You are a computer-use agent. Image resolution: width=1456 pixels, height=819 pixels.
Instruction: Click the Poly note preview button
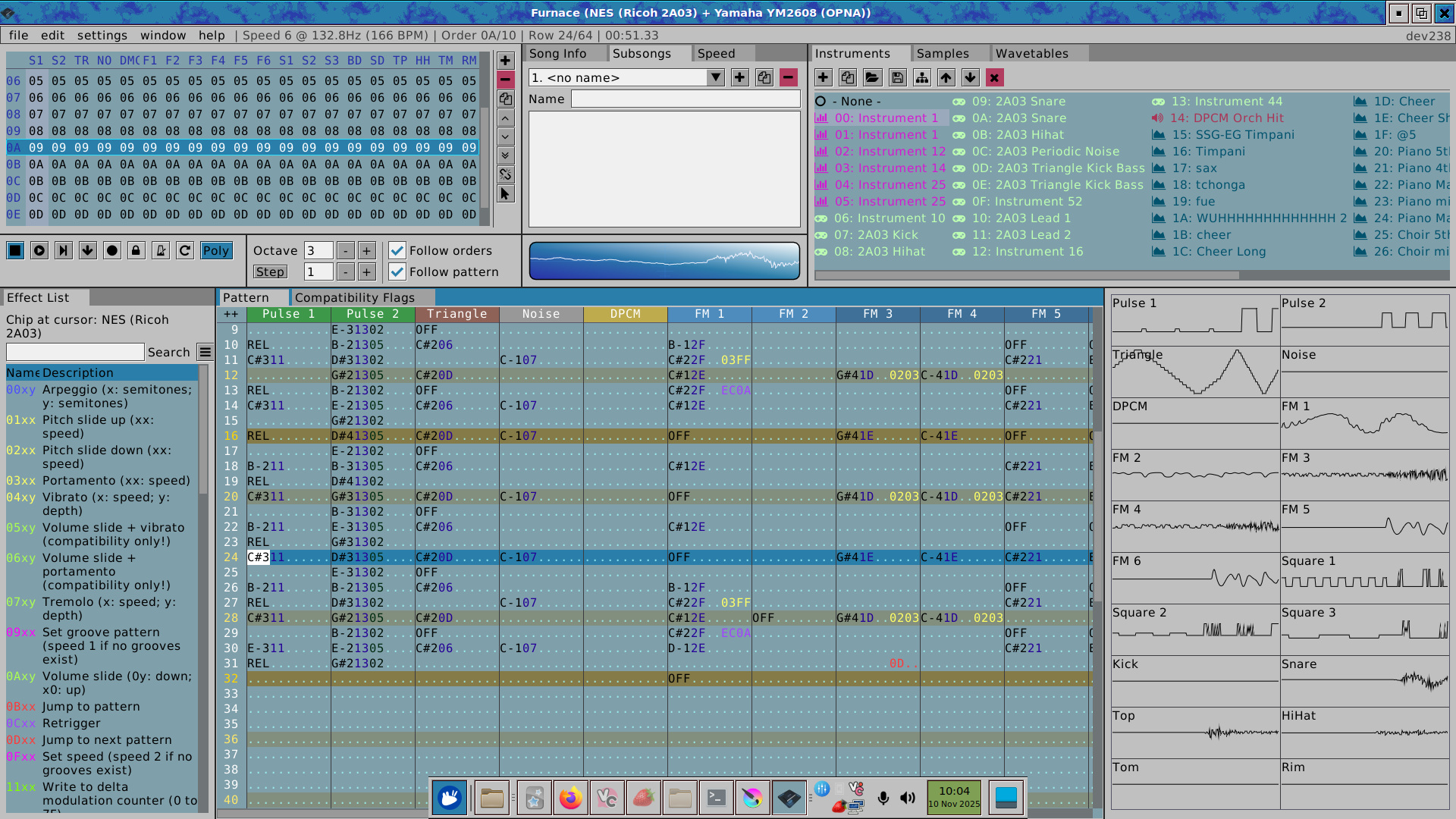point(215,251)
